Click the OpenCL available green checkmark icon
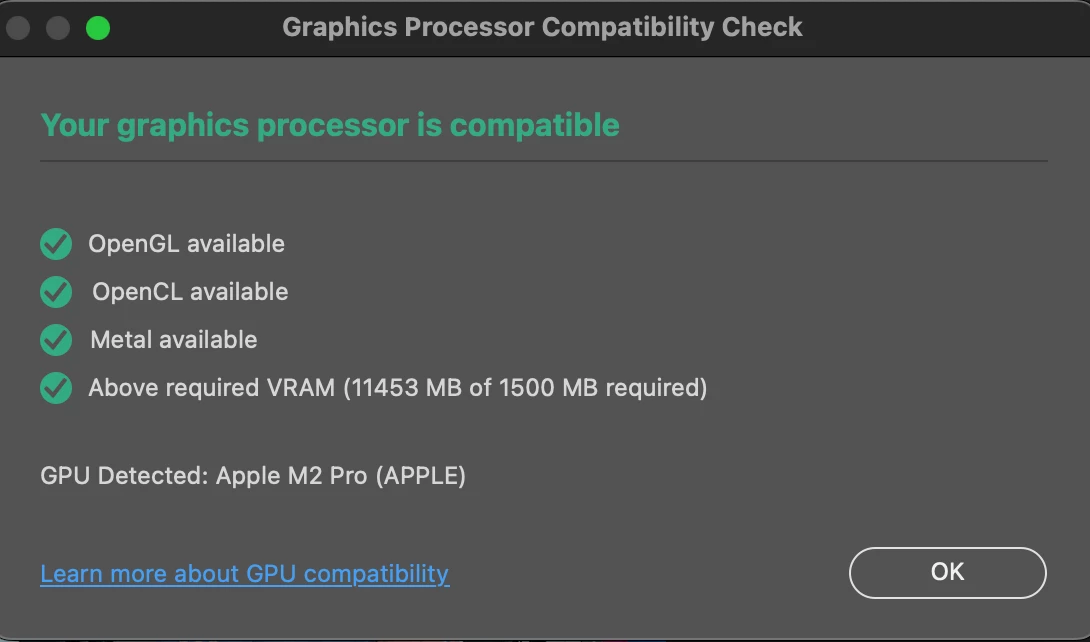The width and height of the screenshot is (1090, 642). [56, 292]
